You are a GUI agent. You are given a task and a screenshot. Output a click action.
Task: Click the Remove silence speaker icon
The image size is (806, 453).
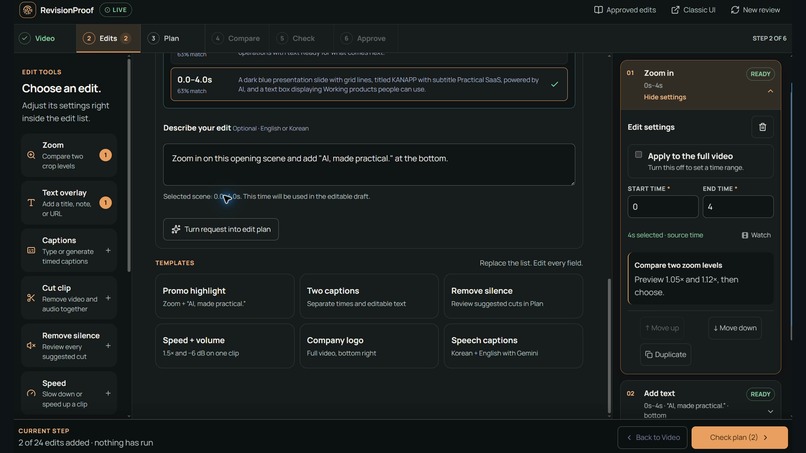(31, 346)
